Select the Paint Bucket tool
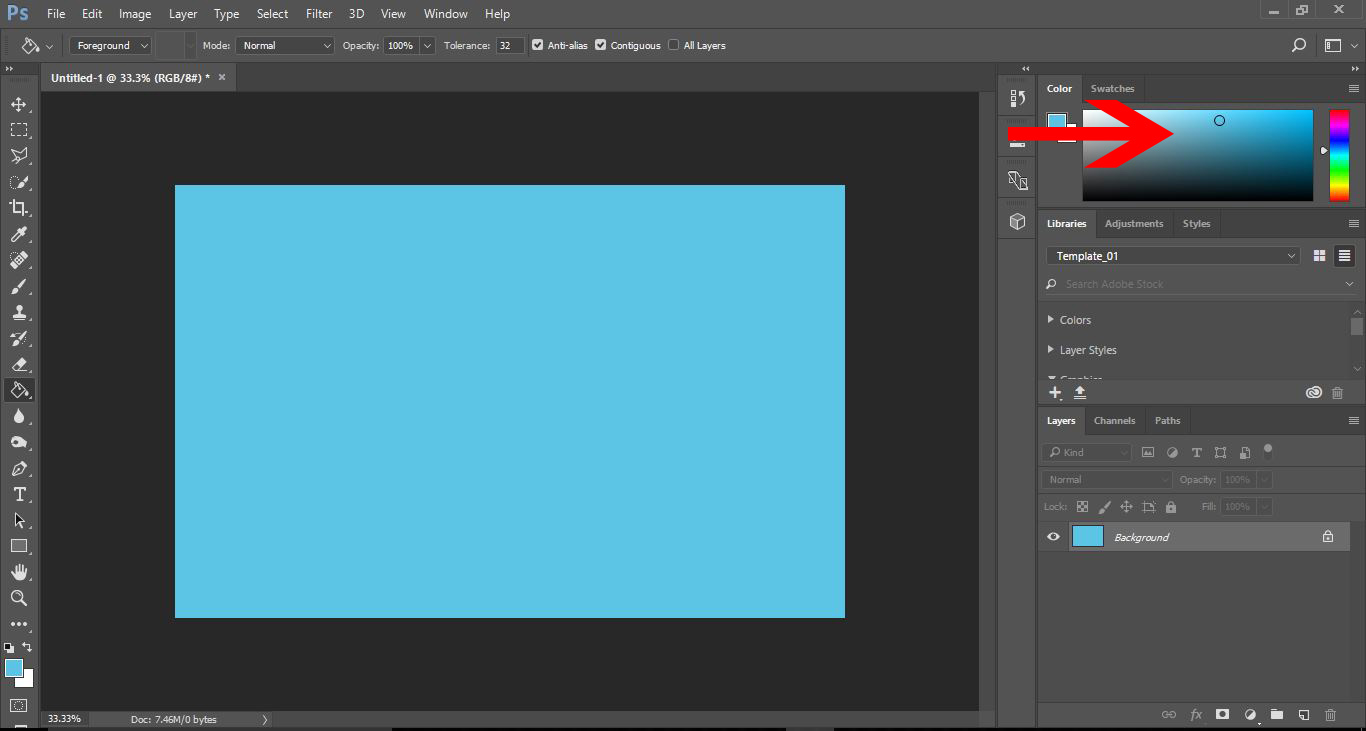Screen dimensions: 1366x731 19,390
